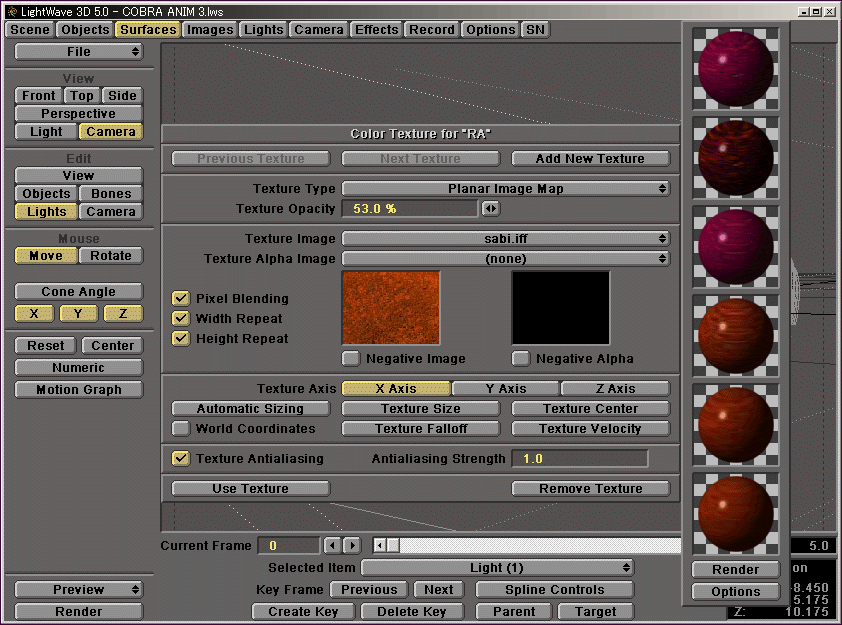Switch to the Images tab
This screenshot has width=842, height=625.
[210, 30]
